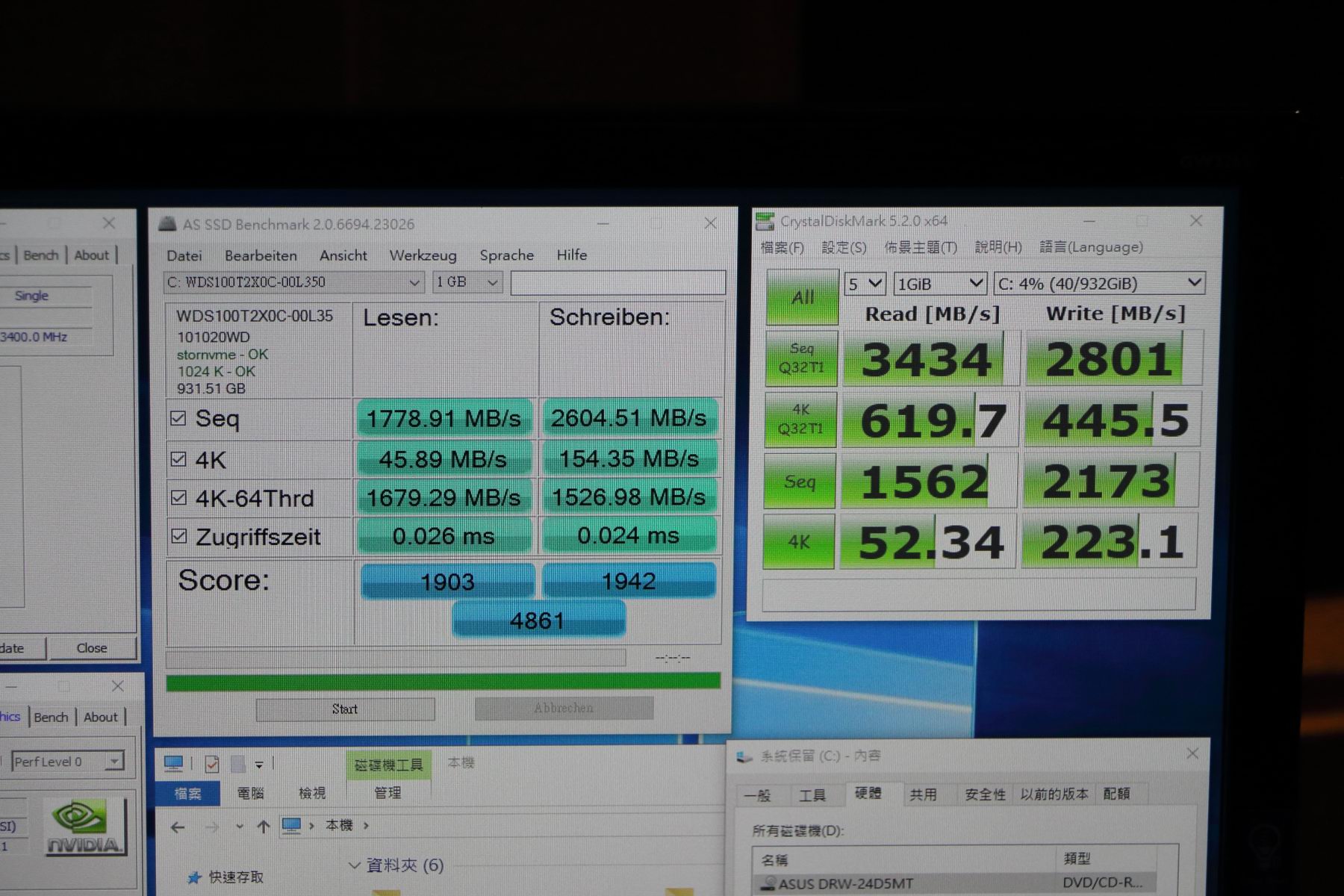Click the CrystalDiskMark title bar icon
Image resolution: width=1344 pixels, height=896 pixels.
(765, 221)
